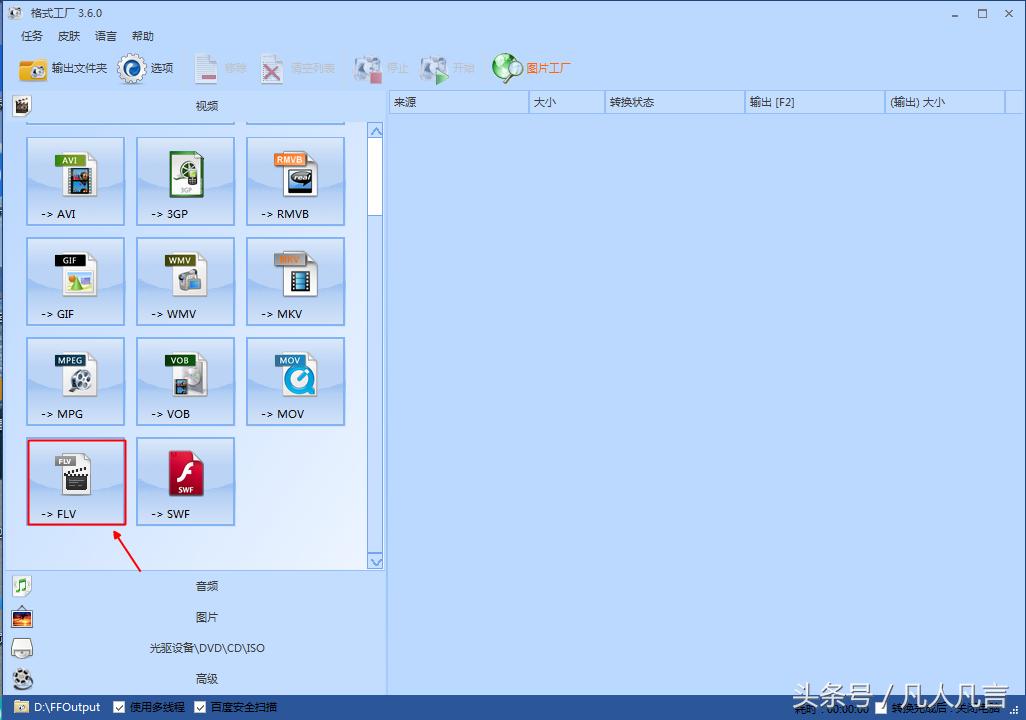Click the output folder icon in status bar

[22, 707]
